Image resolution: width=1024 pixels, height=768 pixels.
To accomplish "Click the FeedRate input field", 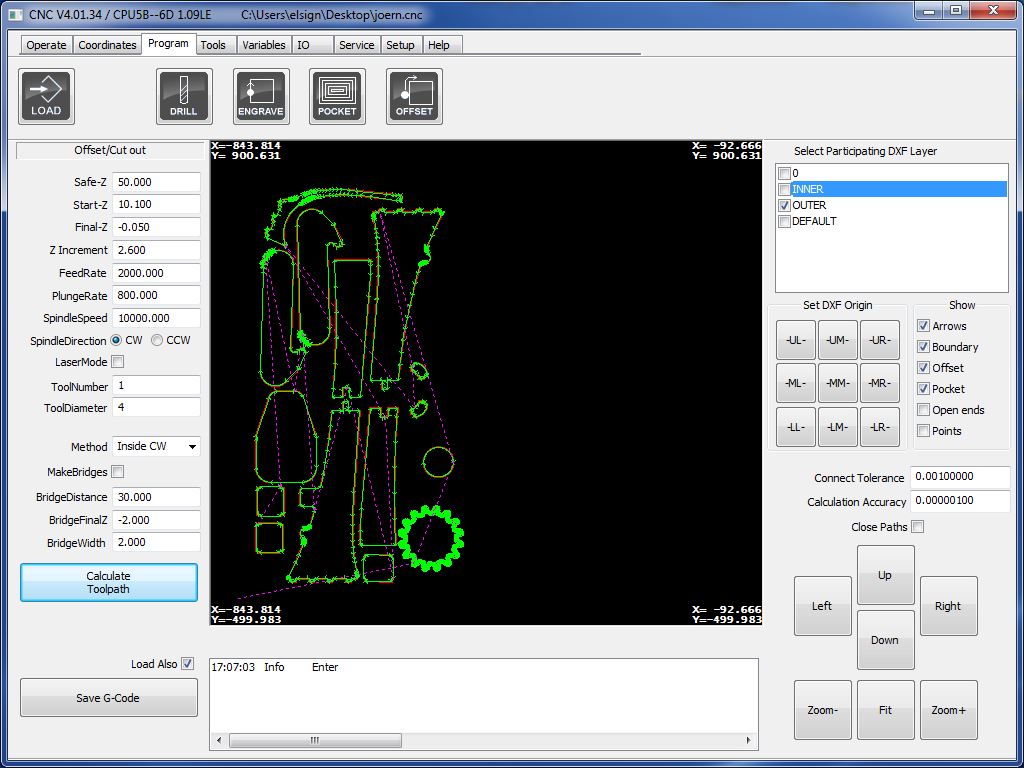I will (156, 273).
